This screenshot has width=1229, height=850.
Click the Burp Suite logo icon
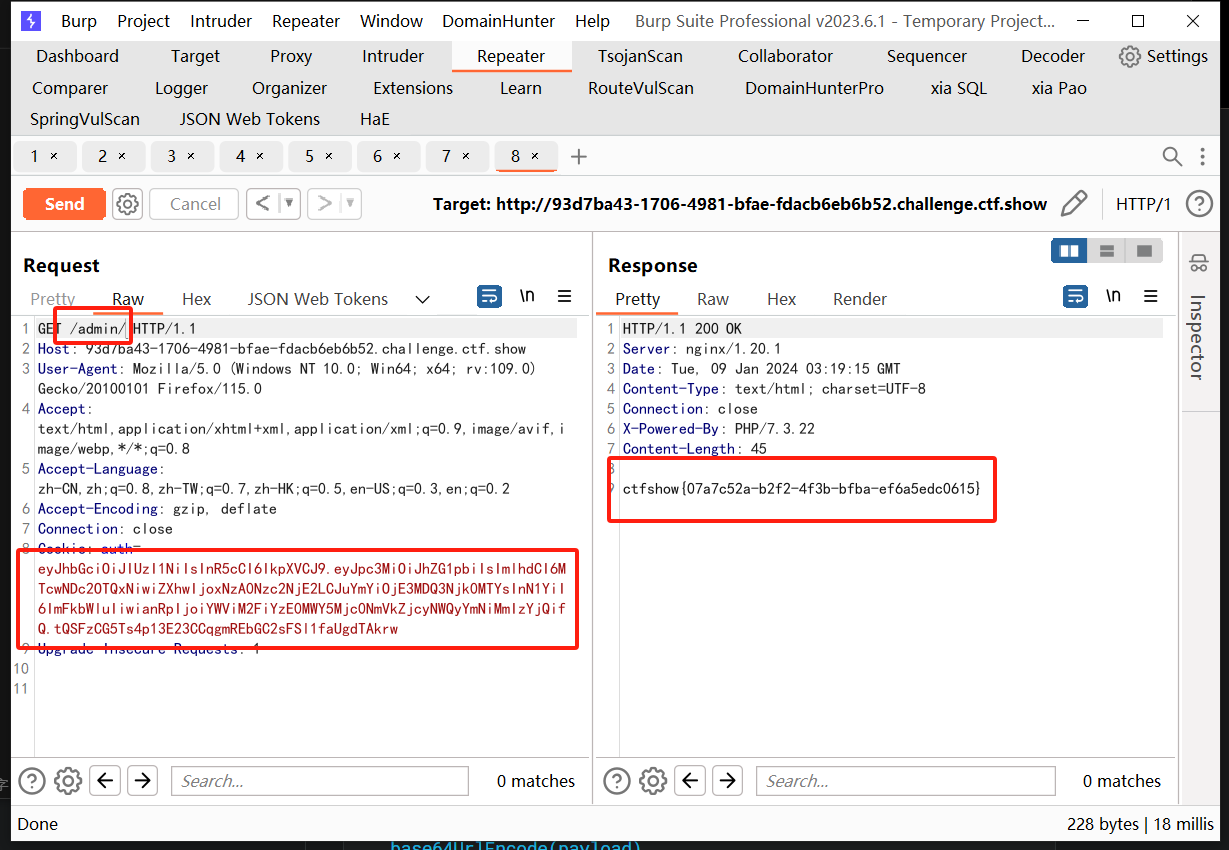tap(31, 21)
